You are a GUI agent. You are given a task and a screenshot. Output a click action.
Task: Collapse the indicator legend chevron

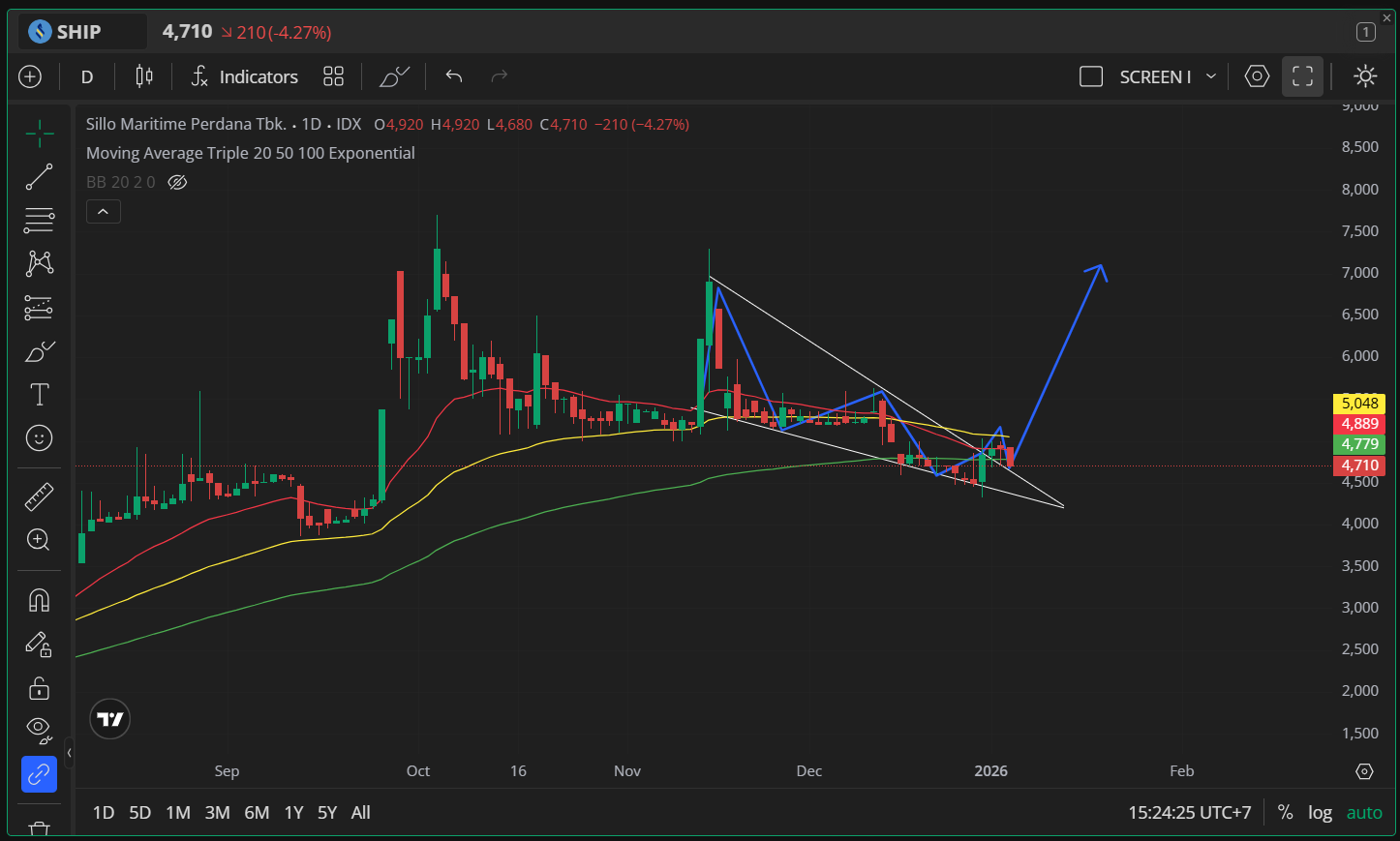tap(103, 211)
